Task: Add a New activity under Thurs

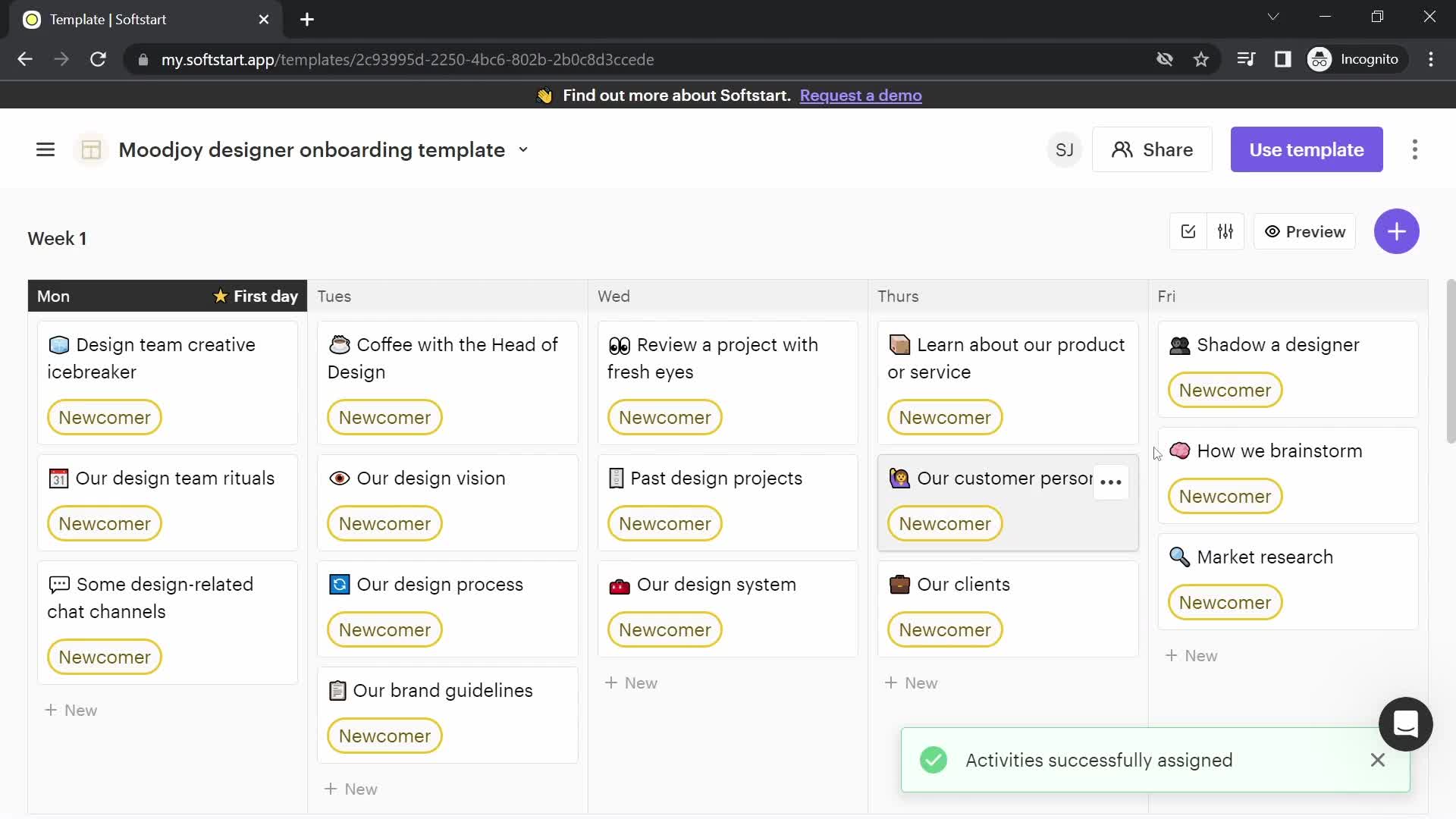Action: 911,683
